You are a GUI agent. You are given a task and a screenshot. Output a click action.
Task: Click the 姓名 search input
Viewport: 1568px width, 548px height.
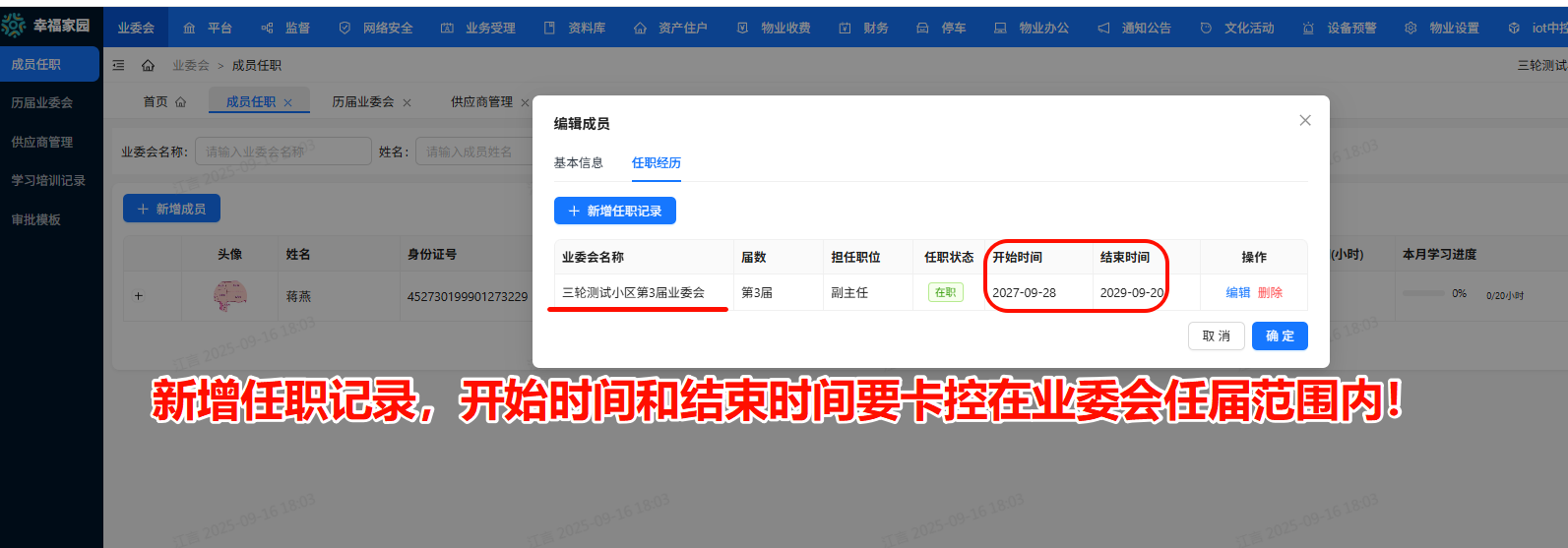point(473,152)
